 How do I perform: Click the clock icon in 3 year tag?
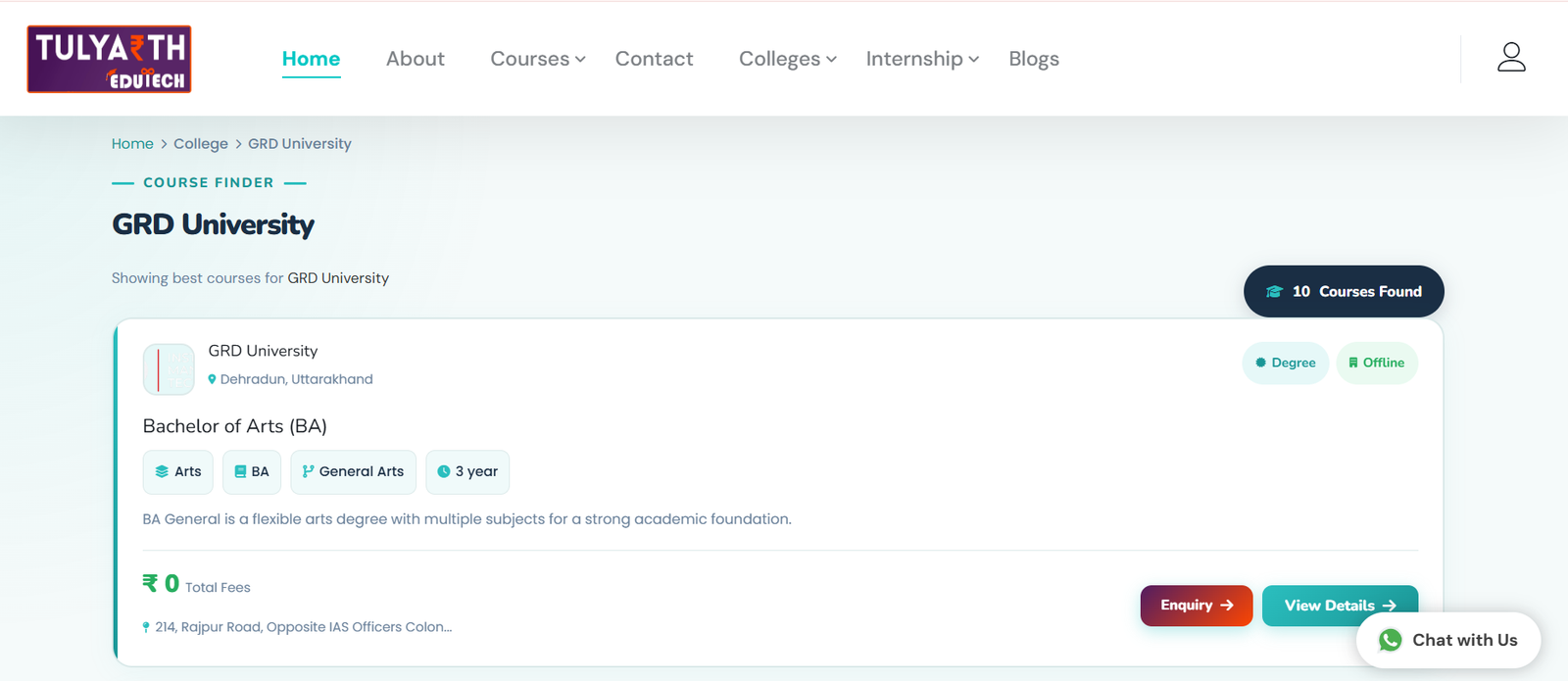444,471
